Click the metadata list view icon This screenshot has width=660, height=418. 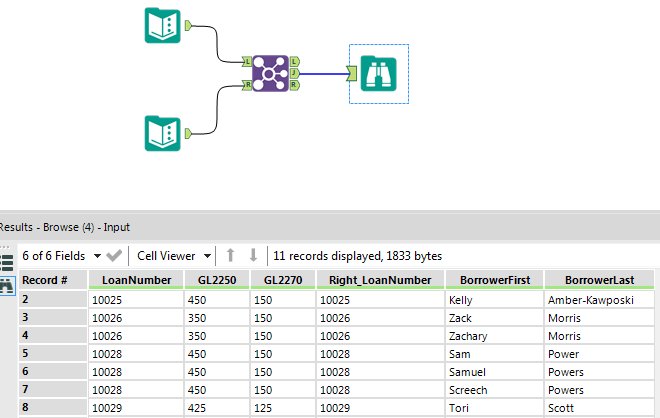click(x=7, y=263)
